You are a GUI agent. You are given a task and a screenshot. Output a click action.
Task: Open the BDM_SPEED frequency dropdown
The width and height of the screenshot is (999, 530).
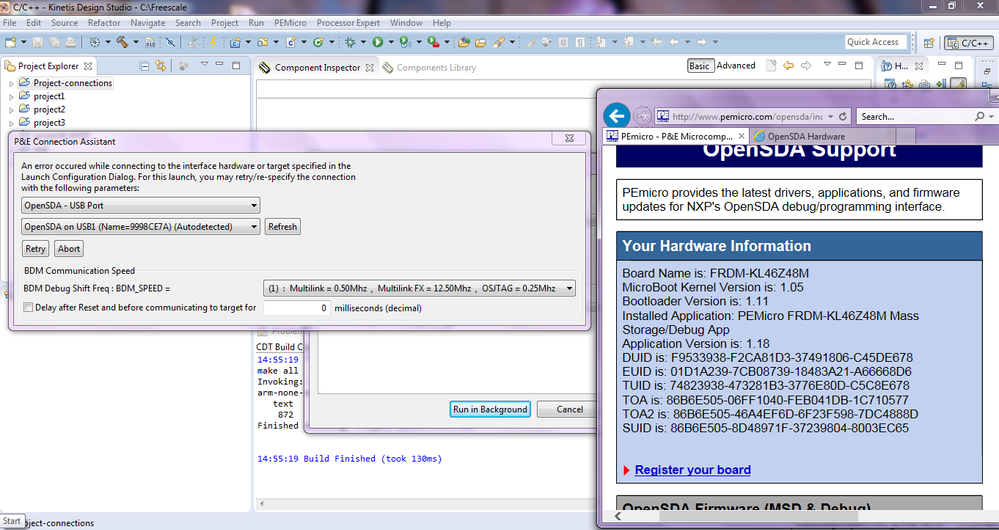(x=419, y=289)
